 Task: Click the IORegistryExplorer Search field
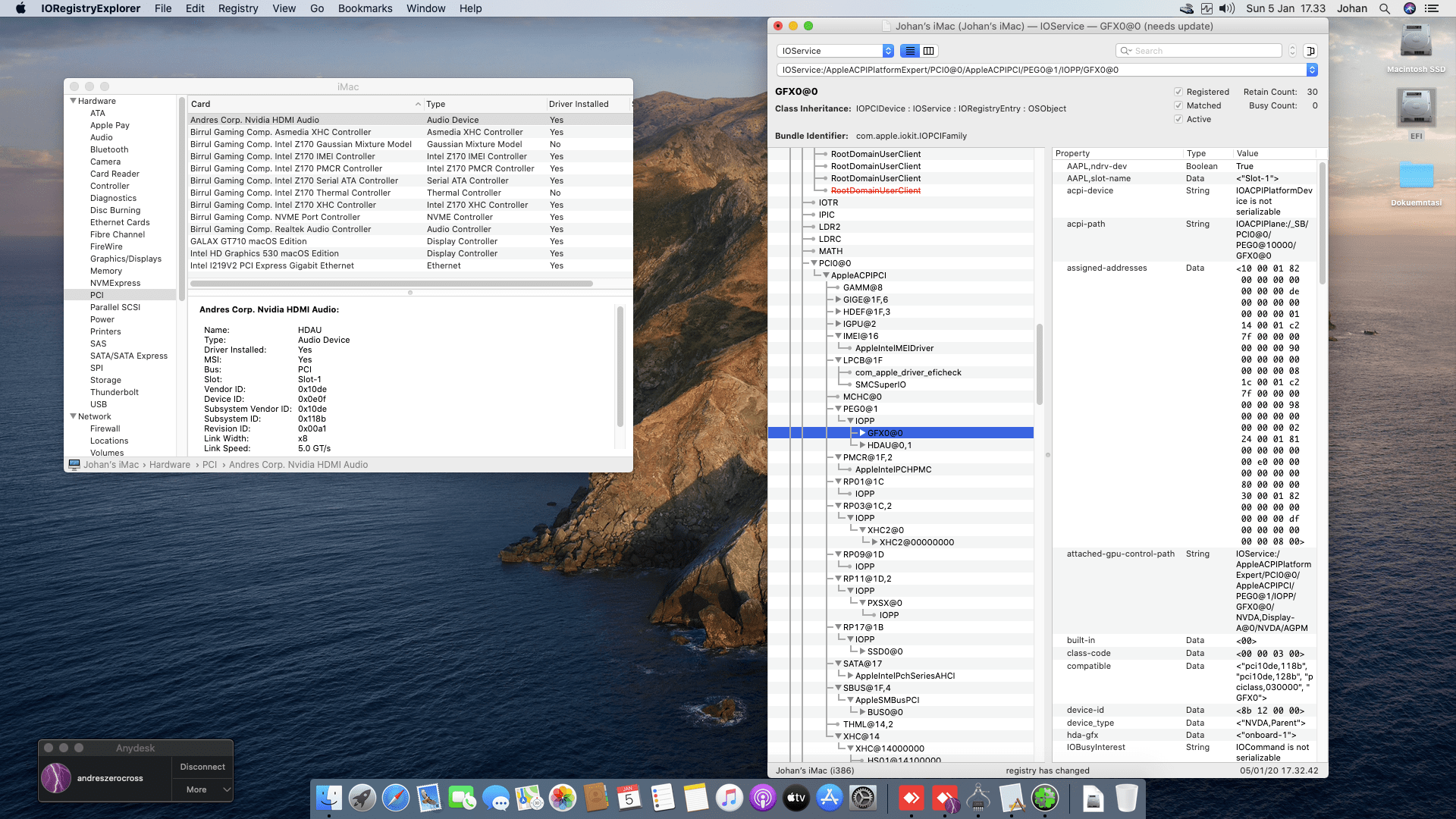click(1199, 51)
